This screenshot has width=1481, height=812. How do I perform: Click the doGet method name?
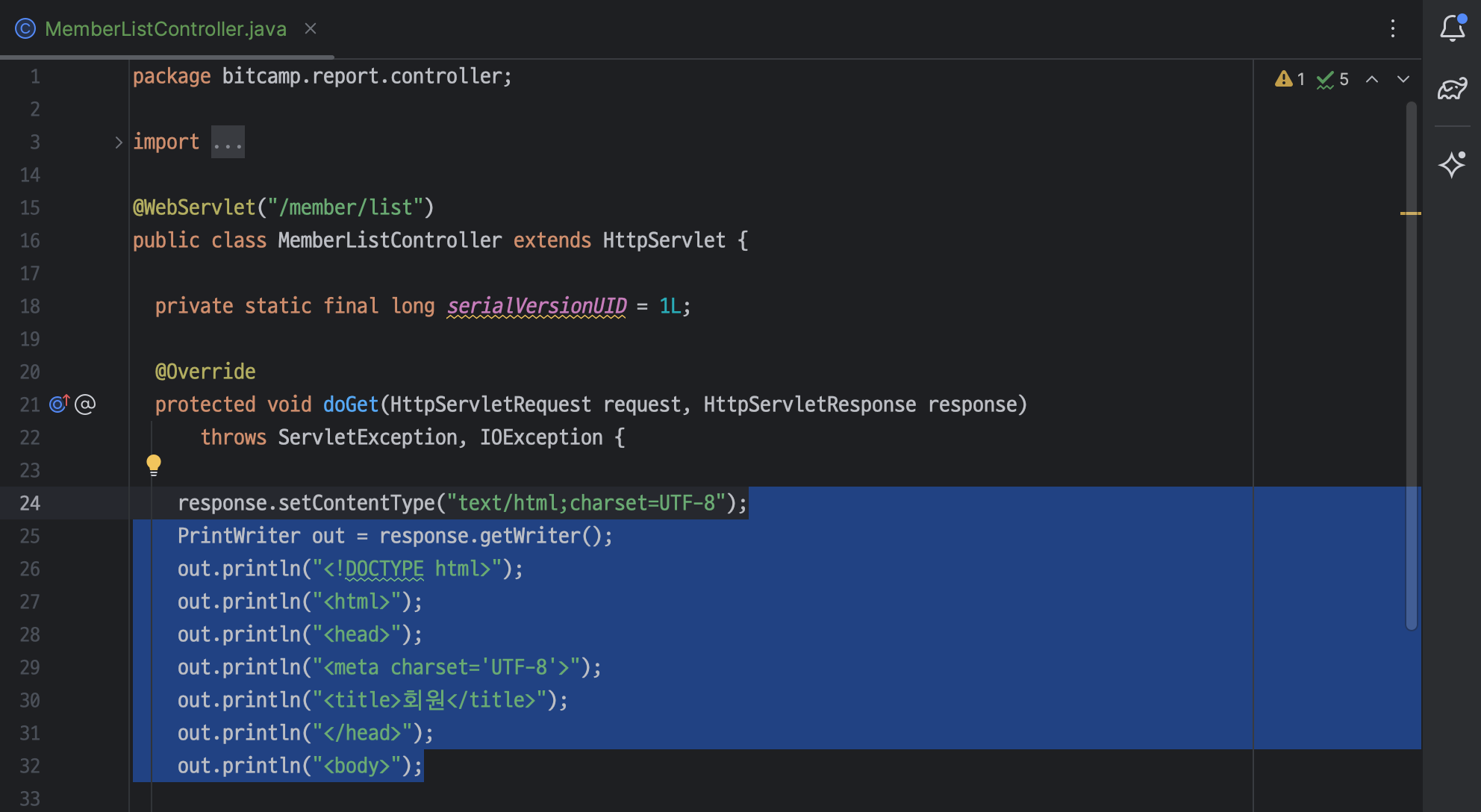pos(351,405)
